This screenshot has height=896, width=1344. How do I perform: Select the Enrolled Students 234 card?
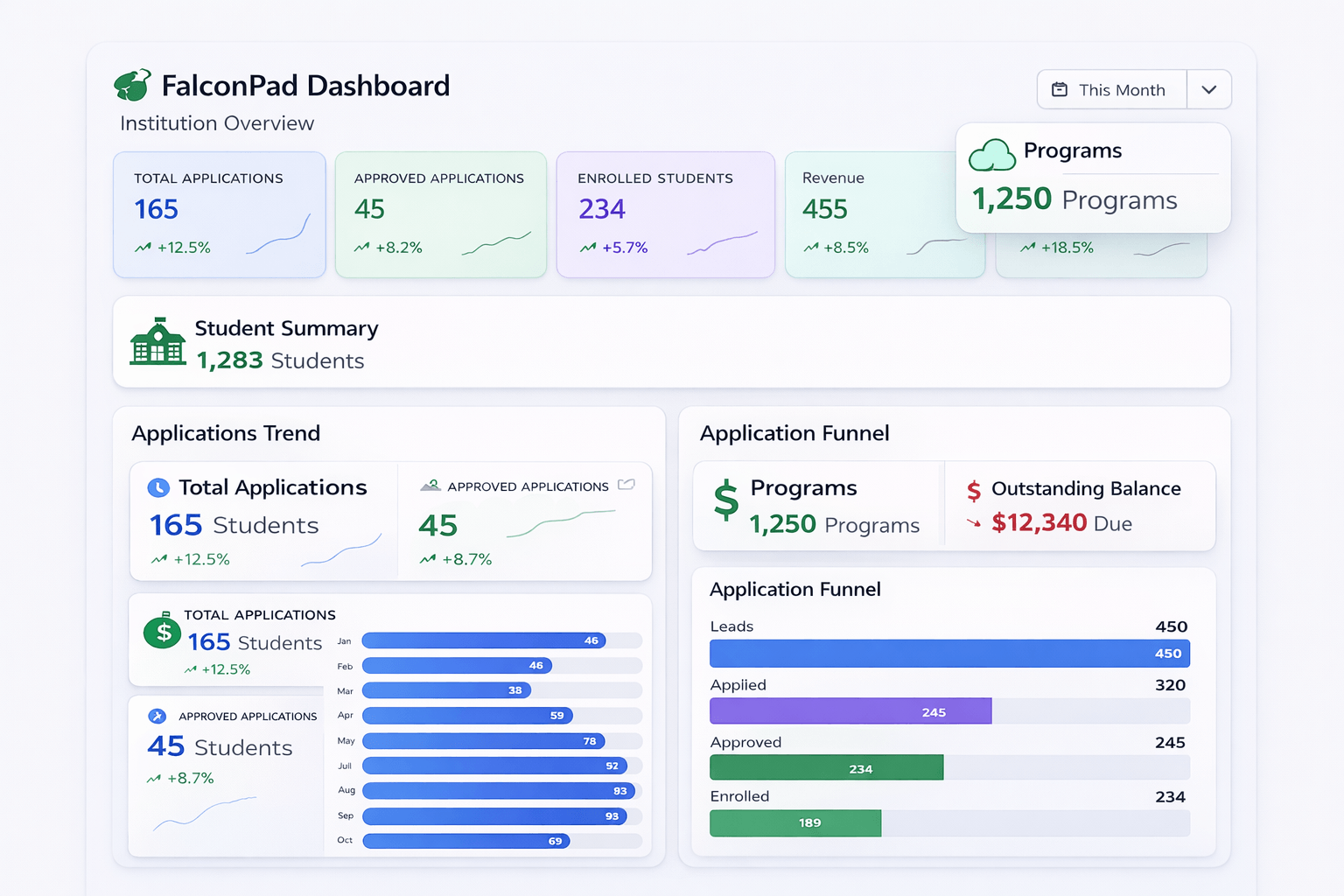pyautogui.click(x=665, y=214)
